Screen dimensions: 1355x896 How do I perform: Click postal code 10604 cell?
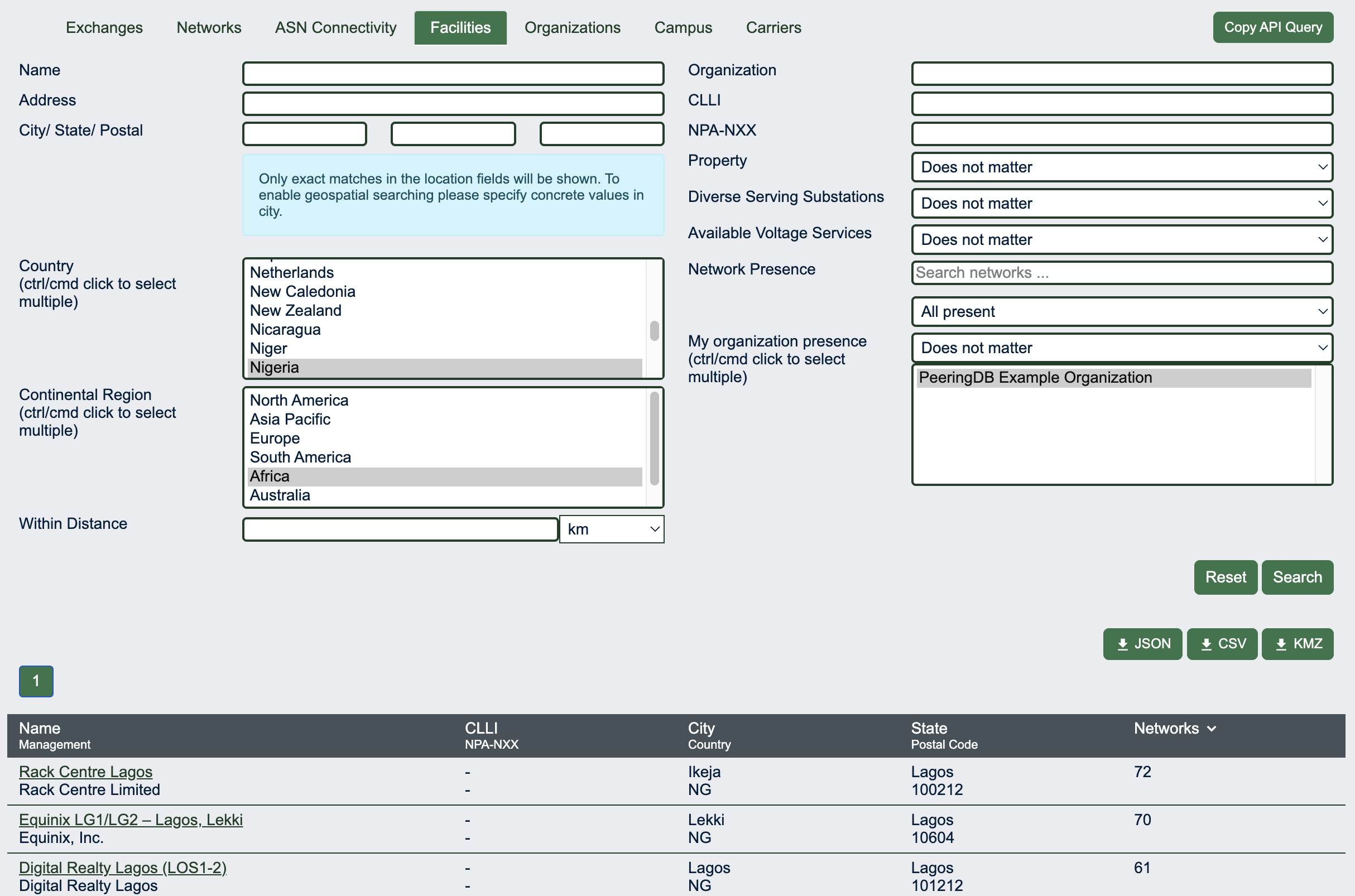click(932, 838)
